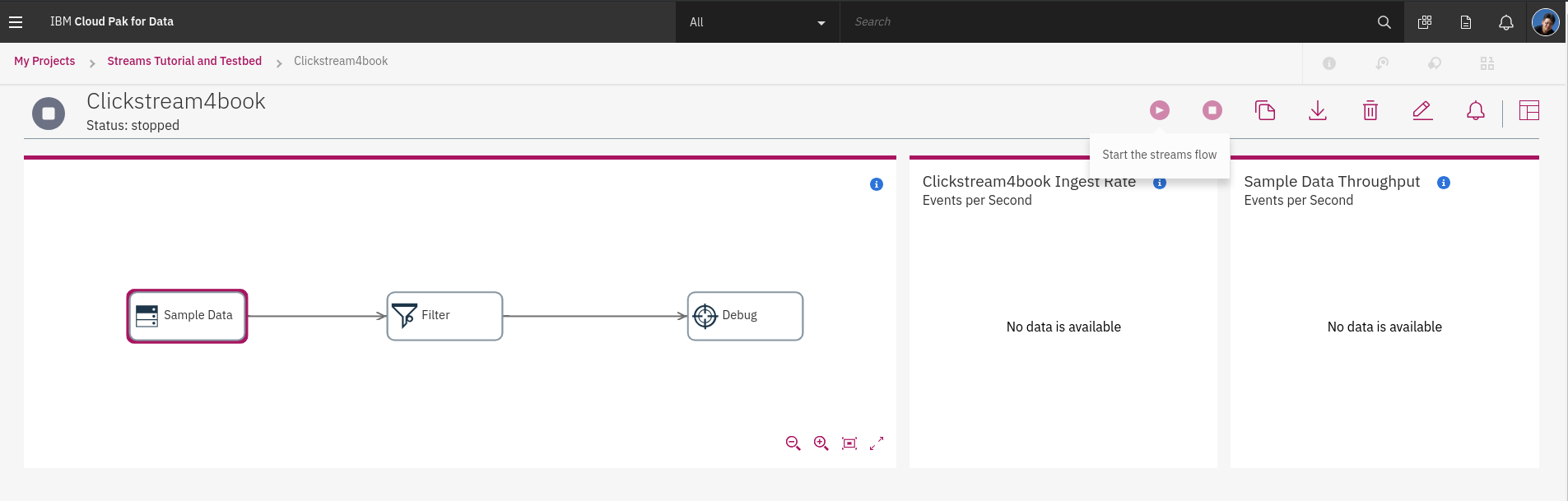This screenshot has height=501, width=1568.
Task: Open the hamburger navigation menu
Action: (16, 22)
